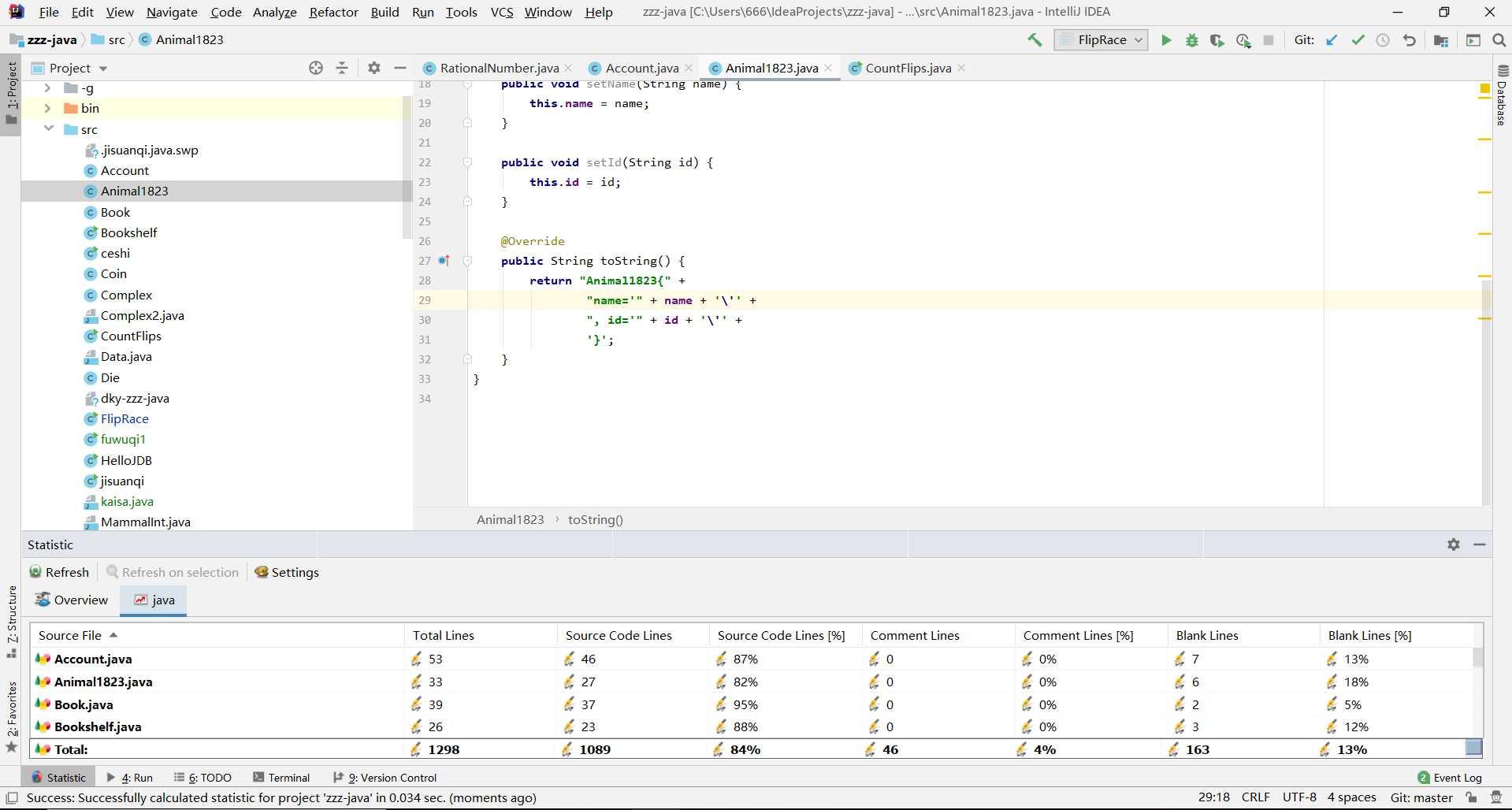
Task: Open the Terminal tool window
Action: point(281,777)
